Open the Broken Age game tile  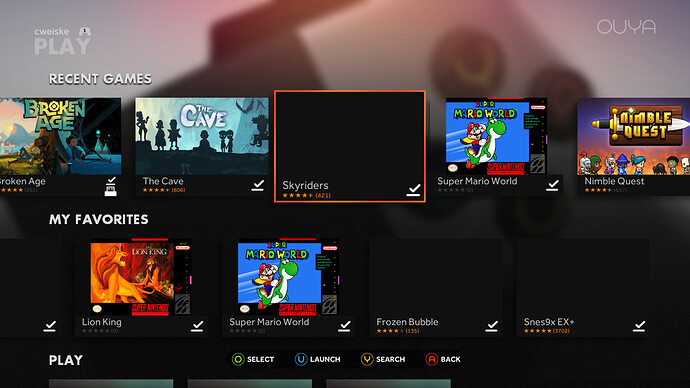click(x=60, y=146)
